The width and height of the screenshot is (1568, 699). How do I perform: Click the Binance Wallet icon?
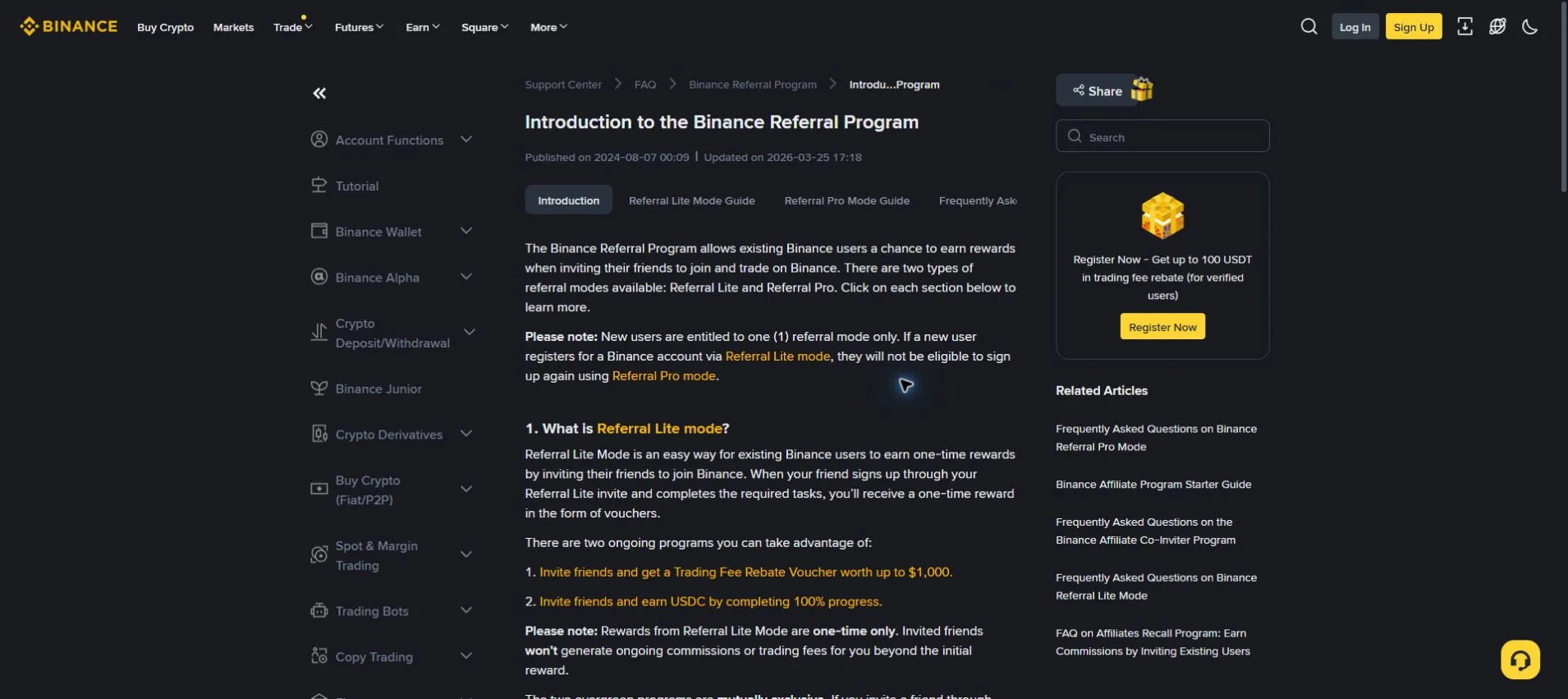(x=319, y=231)
